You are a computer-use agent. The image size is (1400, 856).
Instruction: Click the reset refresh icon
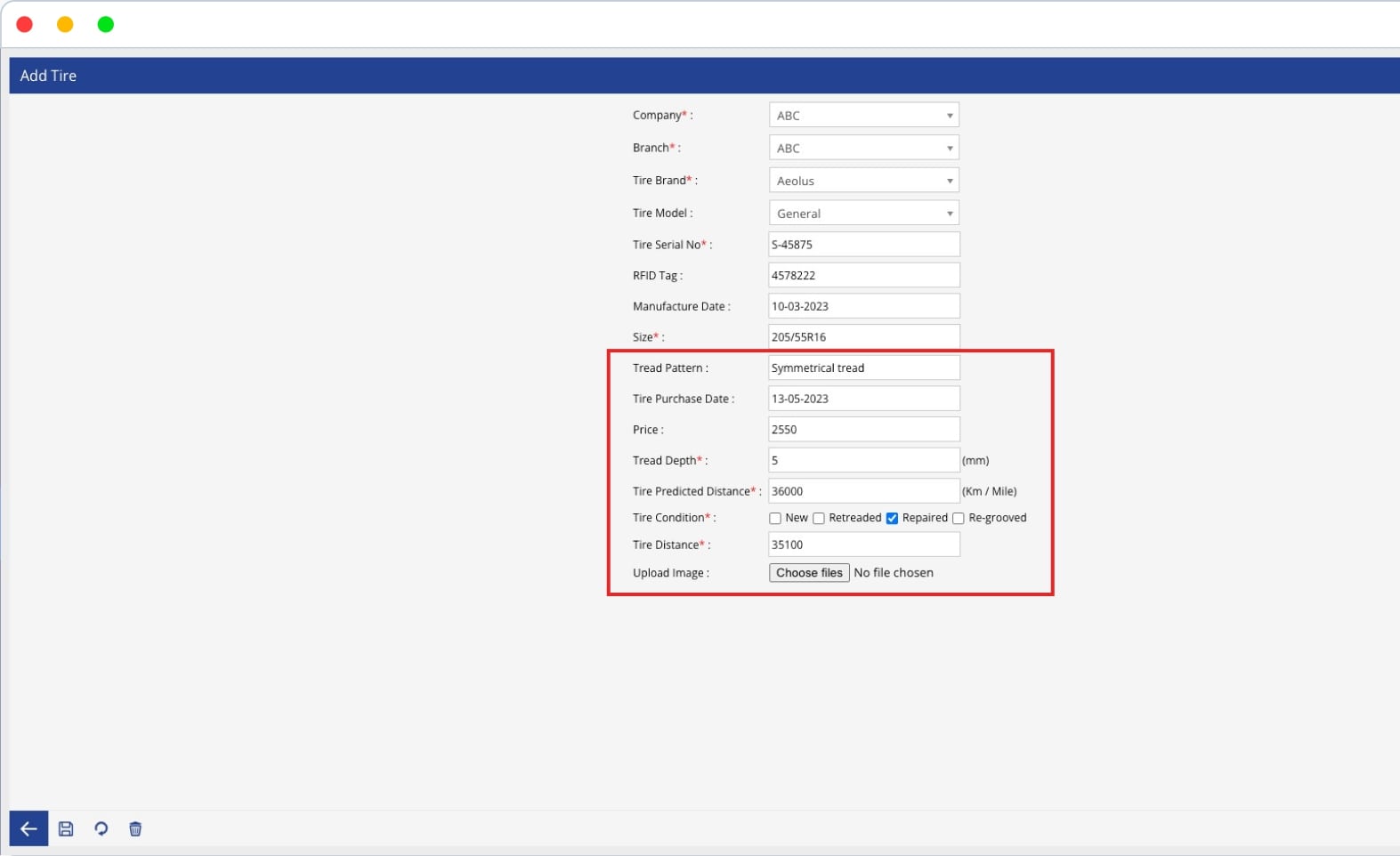(x=101, y=828)
